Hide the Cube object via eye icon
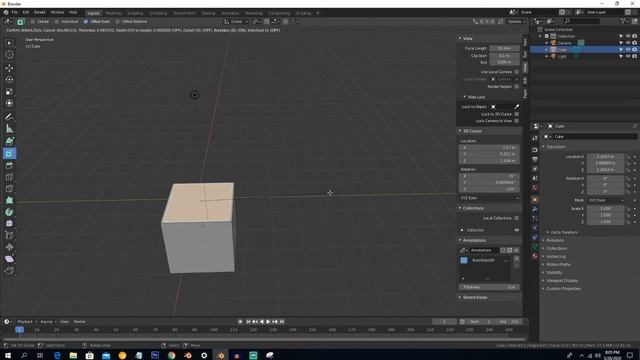 click(x=628, y=49)
